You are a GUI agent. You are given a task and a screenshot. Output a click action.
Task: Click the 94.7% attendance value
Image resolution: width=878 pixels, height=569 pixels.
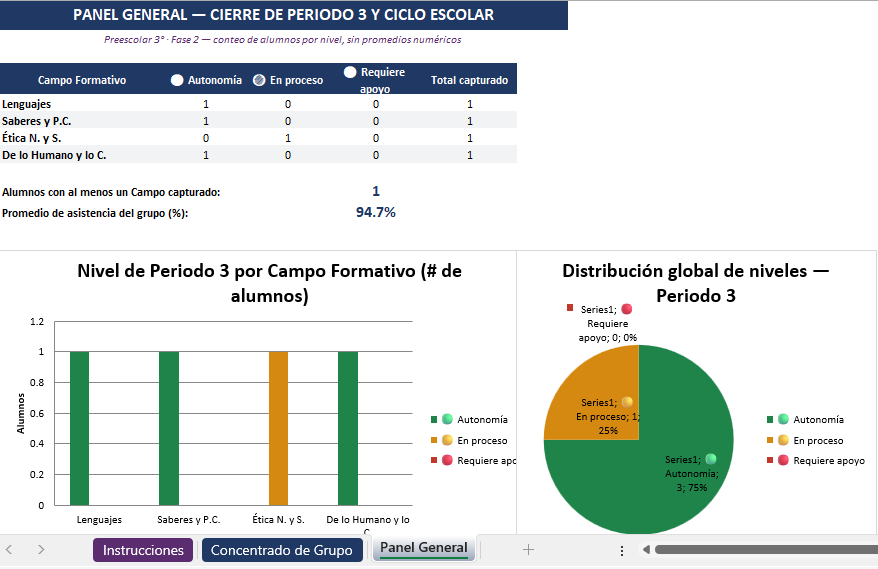coord(376,212)
